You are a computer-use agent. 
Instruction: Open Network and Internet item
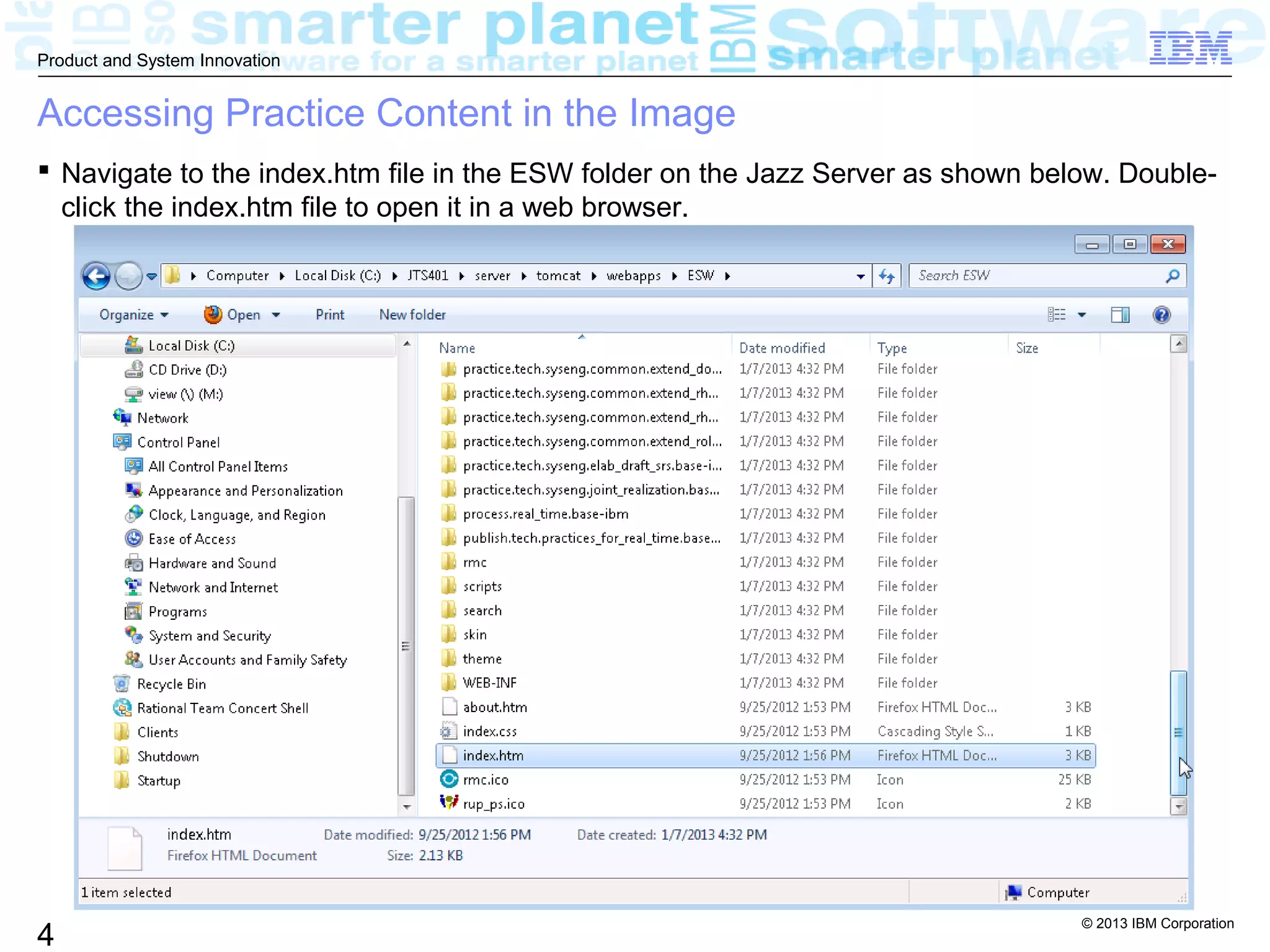point(213,588)
